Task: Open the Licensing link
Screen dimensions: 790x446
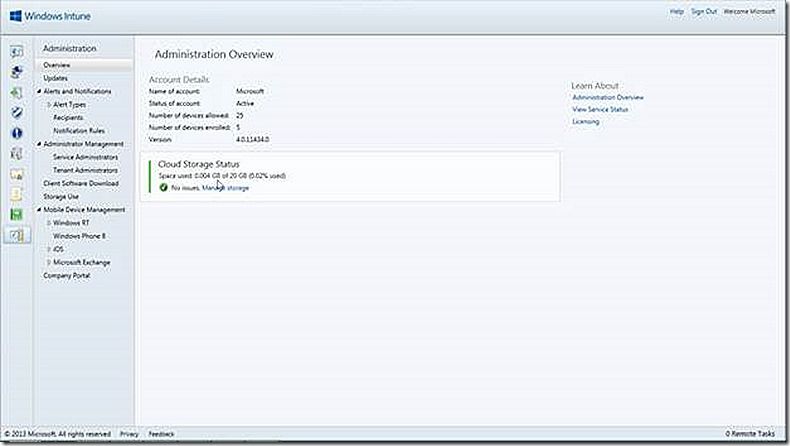Action: tap(585, 121)
